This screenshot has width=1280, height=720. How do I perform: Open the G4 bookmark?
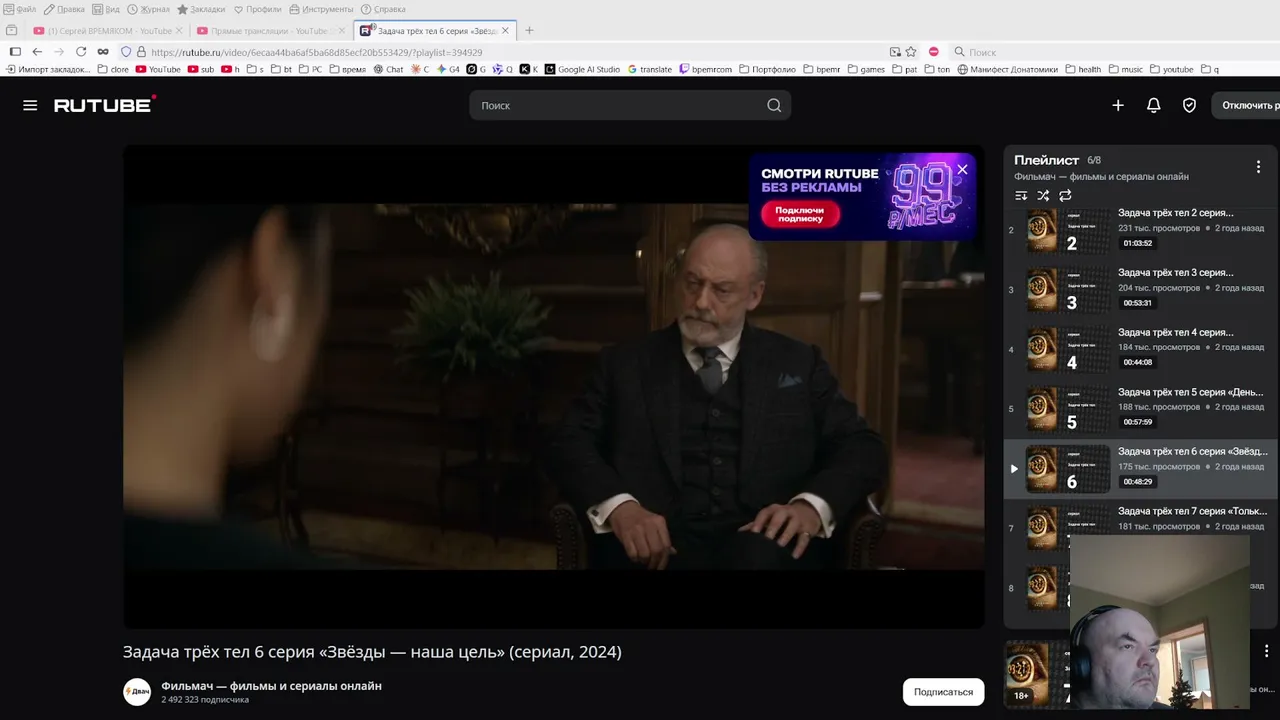click(449, 69)
